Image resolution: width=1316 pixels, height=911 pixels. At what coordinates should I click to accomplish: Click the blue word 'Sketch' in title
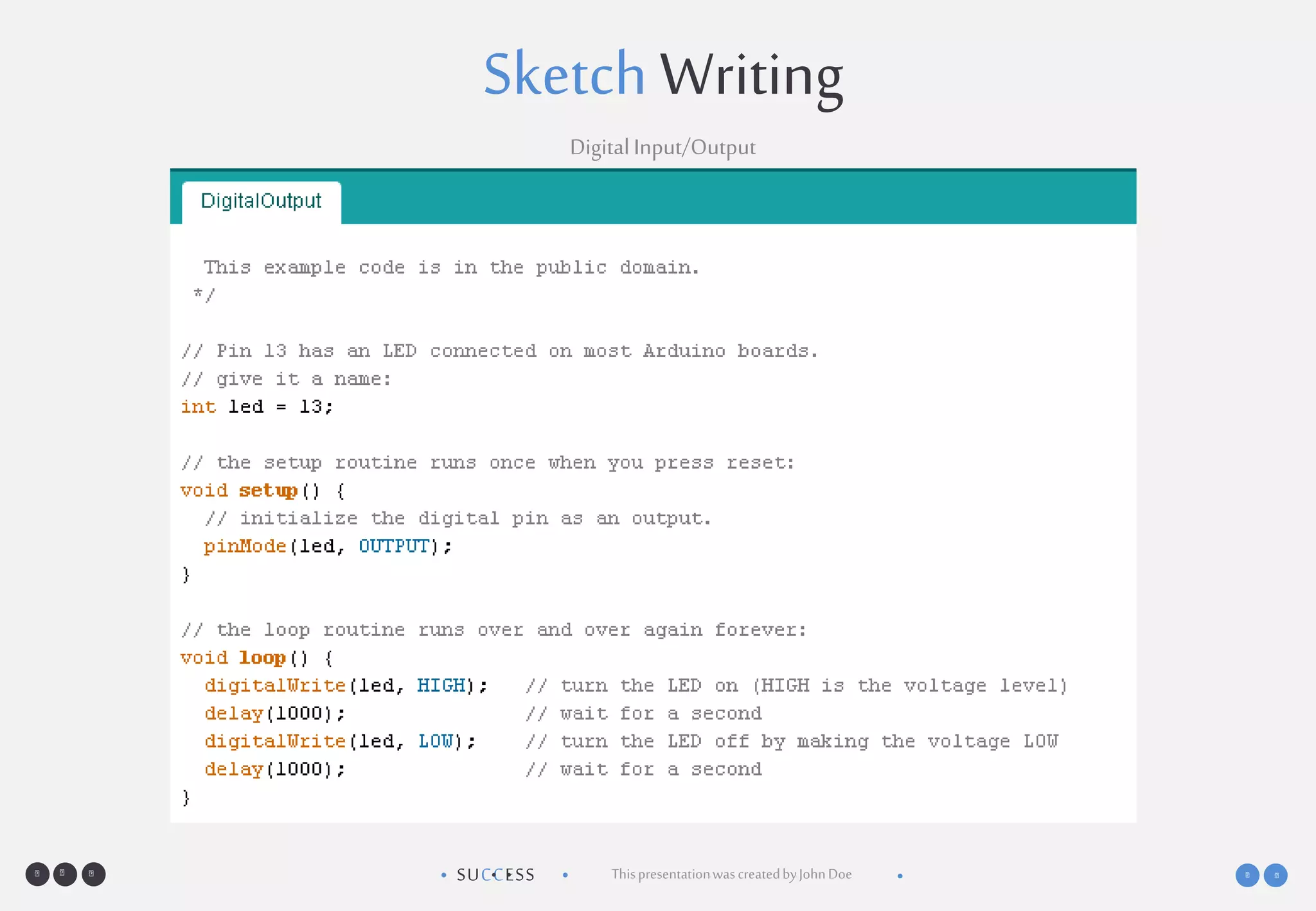point(564,75)
